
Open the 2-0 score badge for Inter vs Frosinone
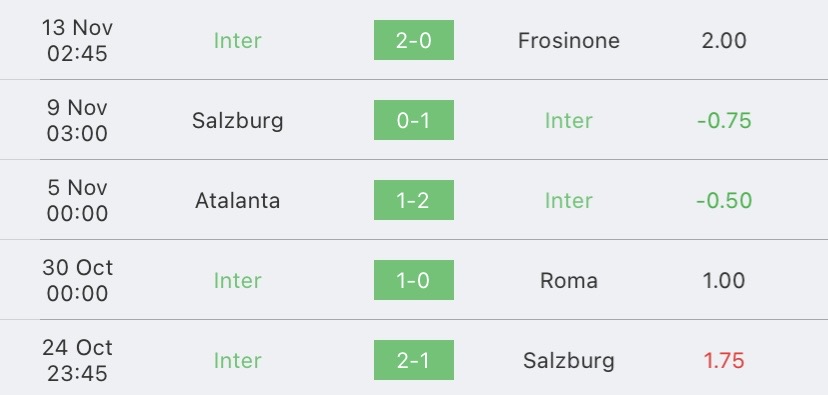413,40
